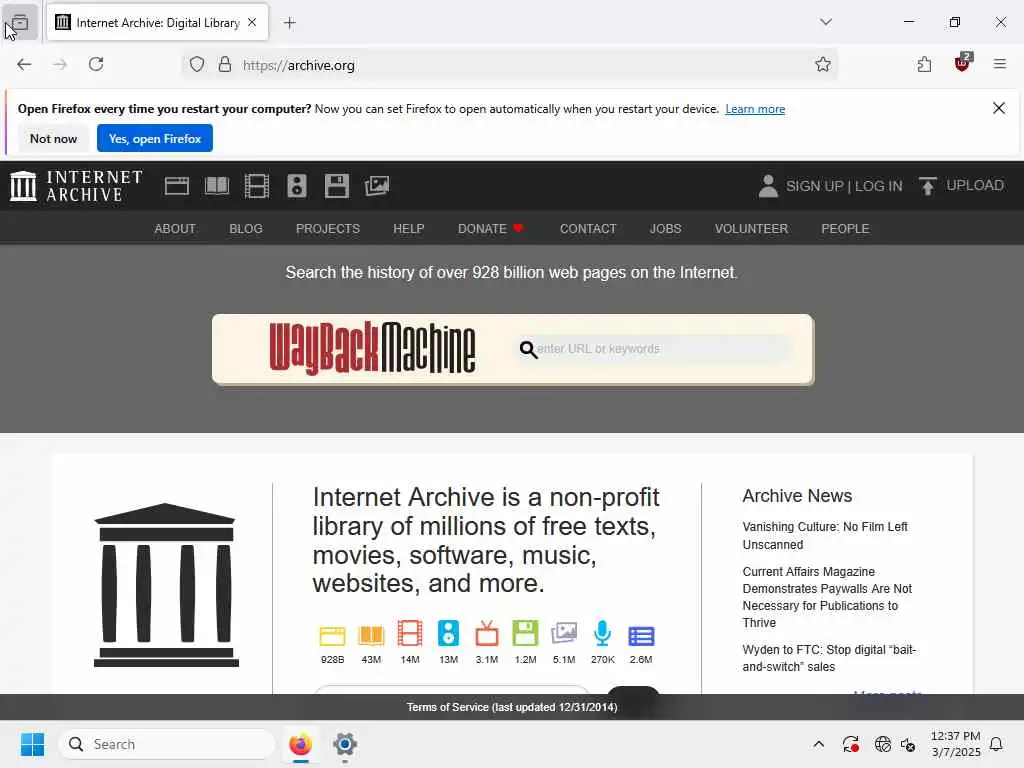Open the CONTACT menu item
1024x768 pixels.
(x=588, y=229)
